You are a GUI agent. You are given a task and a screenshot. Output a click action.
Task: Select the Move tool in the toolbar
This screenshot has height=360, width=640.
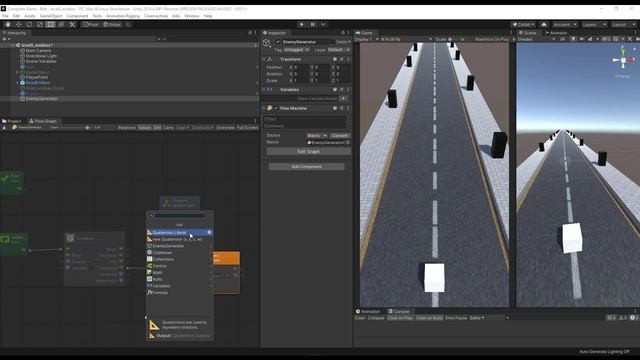tap(19, 24)
